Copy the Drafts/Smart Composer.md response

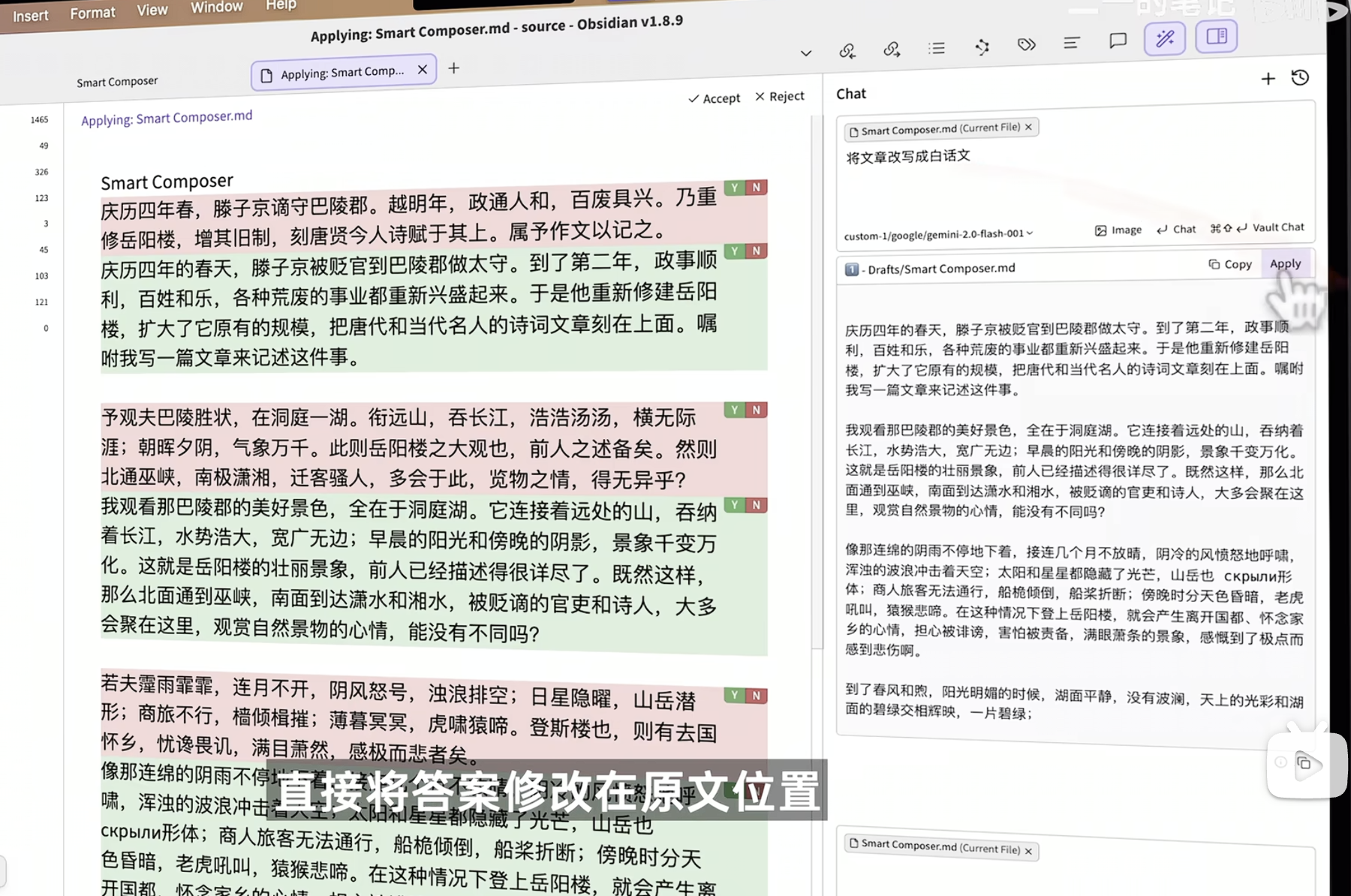pos(1229,264)
